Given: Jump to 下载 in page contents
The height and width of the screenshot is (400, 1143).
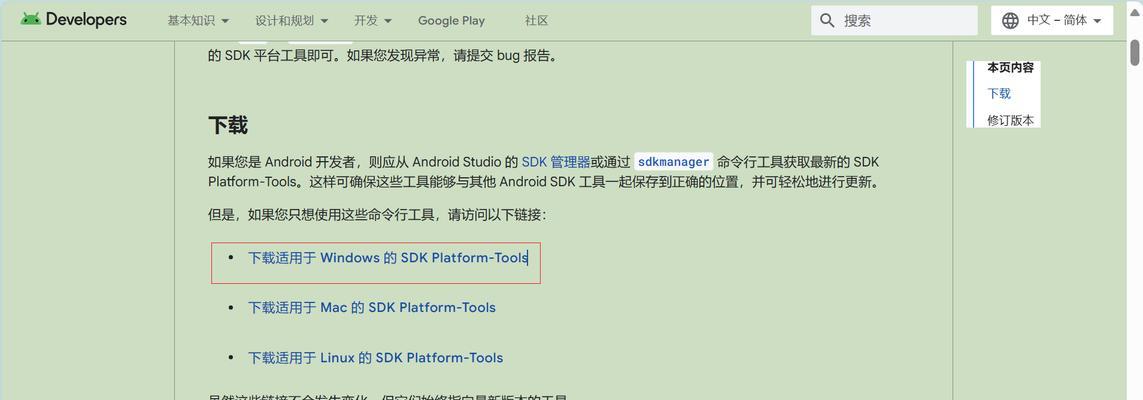Looking at the screenshot, I should coord(999,93).
